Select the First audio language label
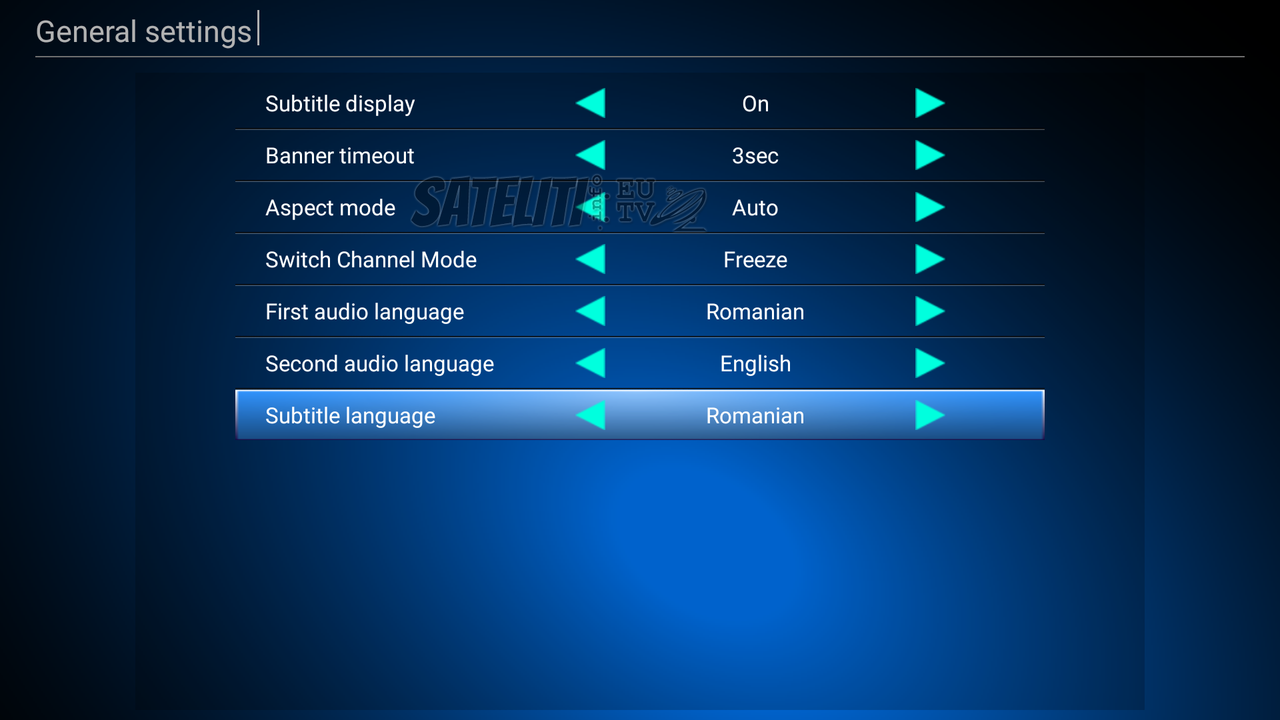The height and width of the screenshot is (720, 1280). pyautogui.click(x=365, y=312)
